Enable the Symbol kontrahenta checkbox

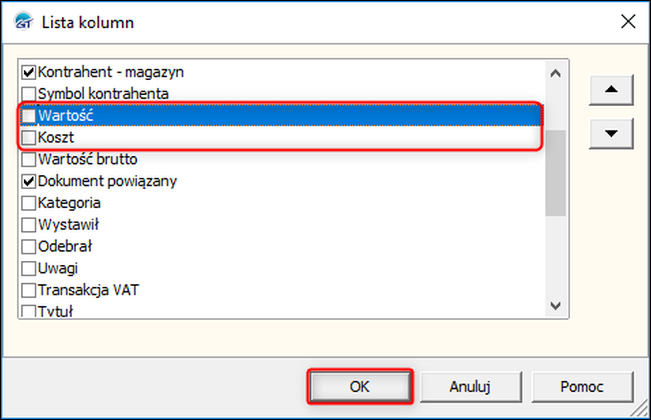pos(29,94)
